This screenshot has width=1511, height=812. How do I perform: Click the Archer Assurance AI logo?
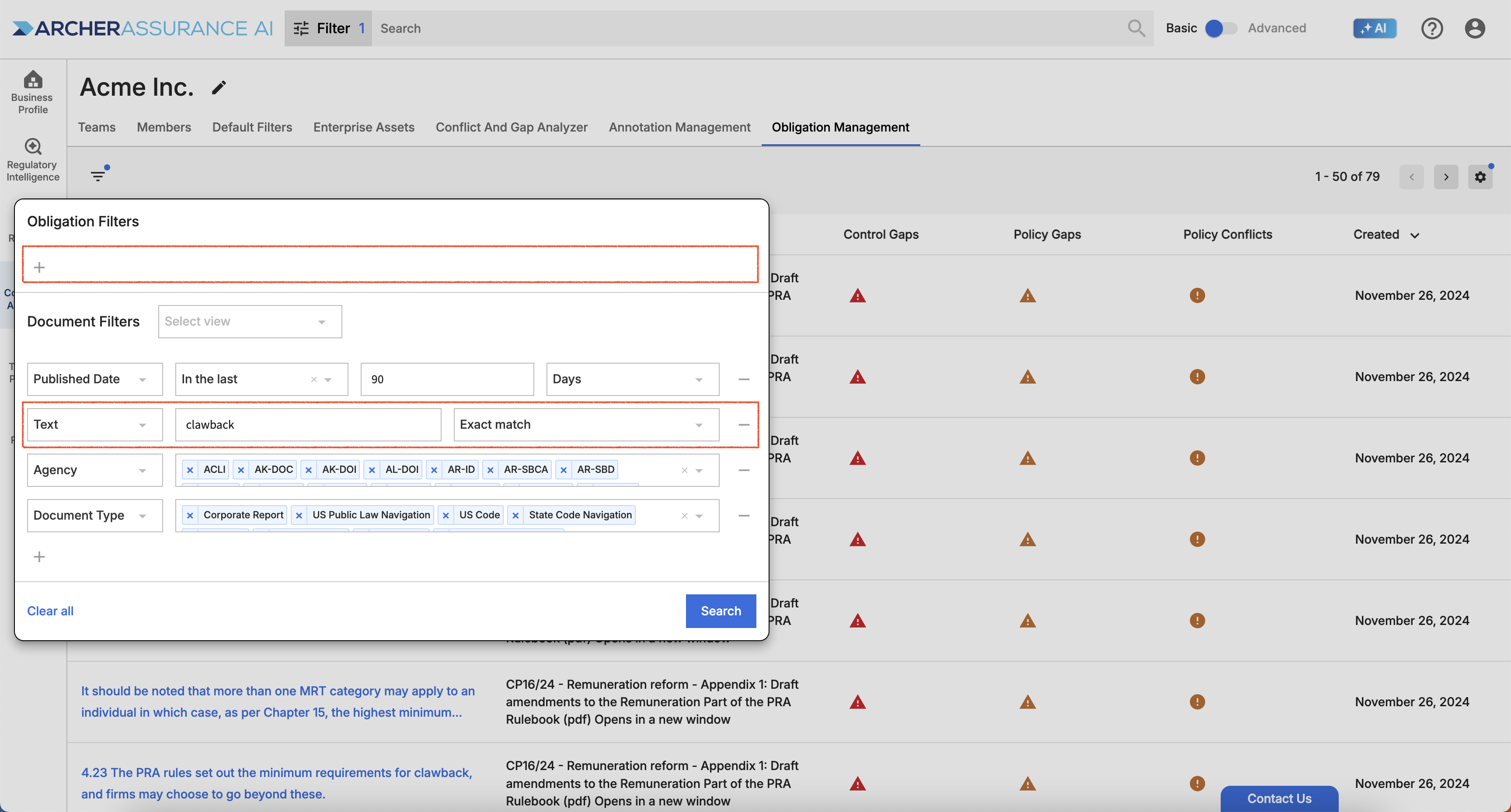pyautogui.click(x=143, y=28)
